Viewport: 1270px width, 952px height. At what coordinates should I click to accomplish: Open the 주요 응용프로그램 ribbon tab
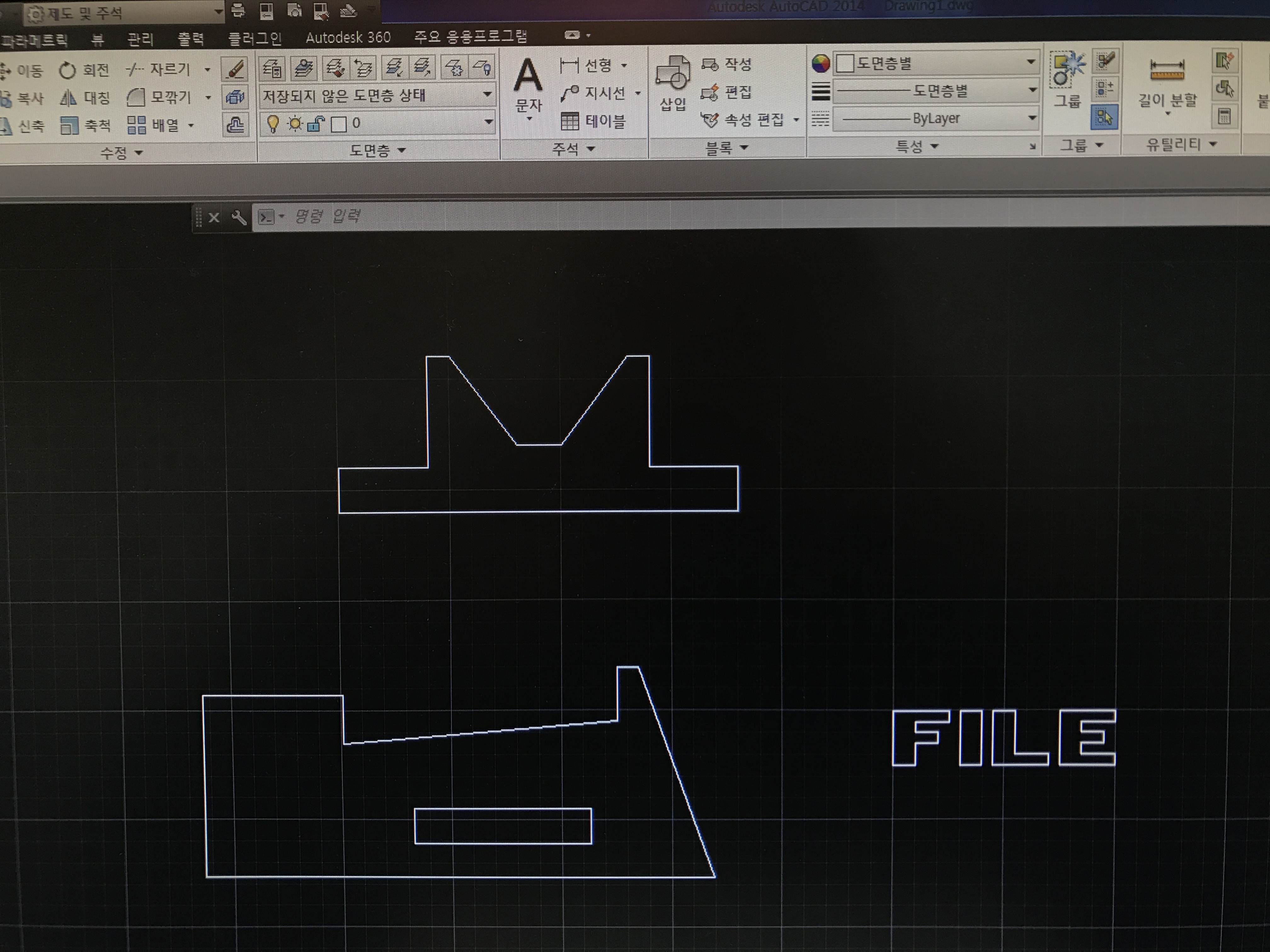pos(471,37)
